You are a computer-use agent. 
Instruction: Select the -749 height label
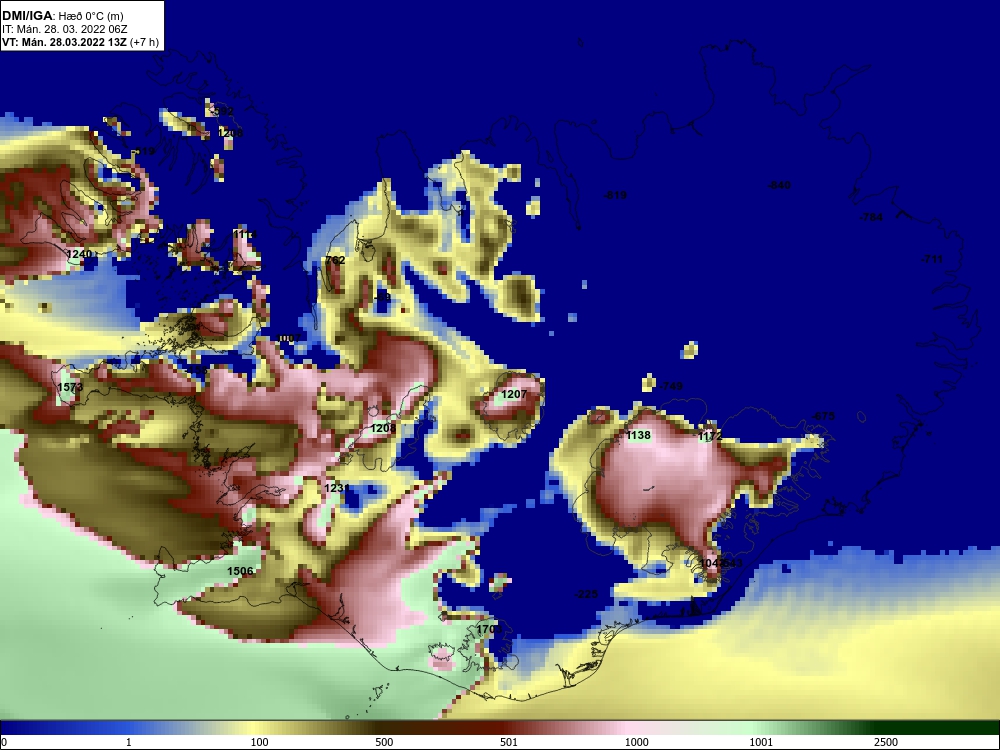pos(671,386)
